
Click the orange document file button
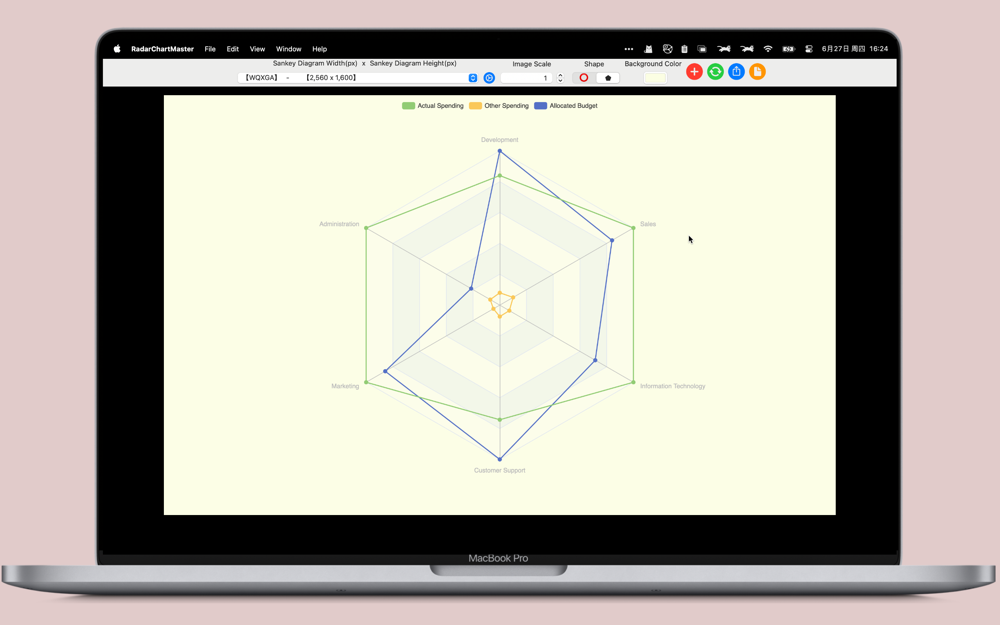757,71
